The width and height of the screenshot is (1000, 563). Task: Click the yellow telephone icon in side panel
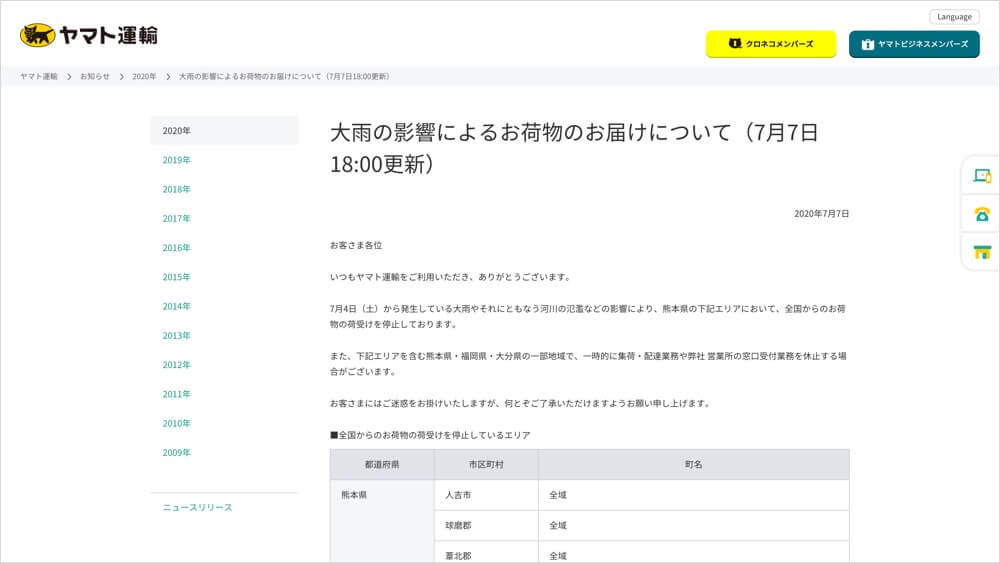[x=982, y=214]
